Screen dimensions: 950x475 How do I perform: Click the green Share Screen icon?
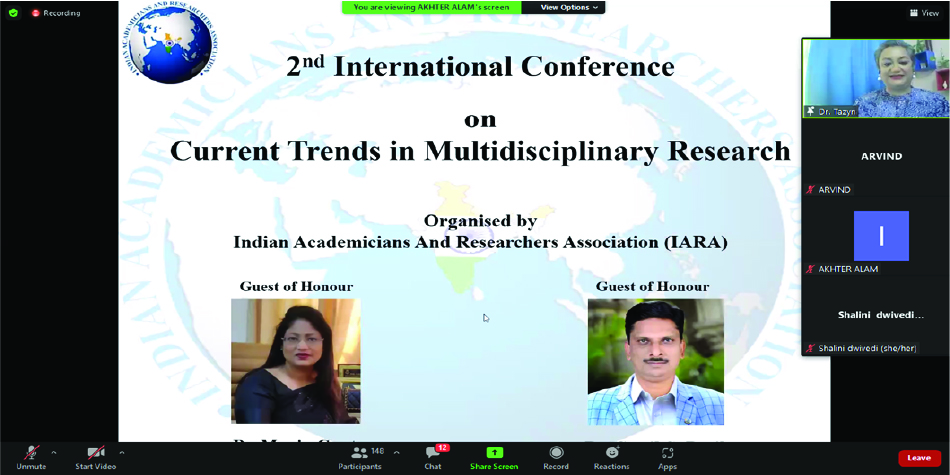(494, 453)
